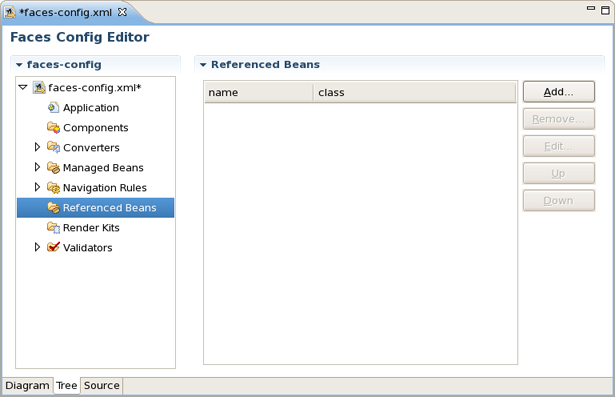Select Referenced Beans in the tree
615x397 pixels.
coord(95,208)
